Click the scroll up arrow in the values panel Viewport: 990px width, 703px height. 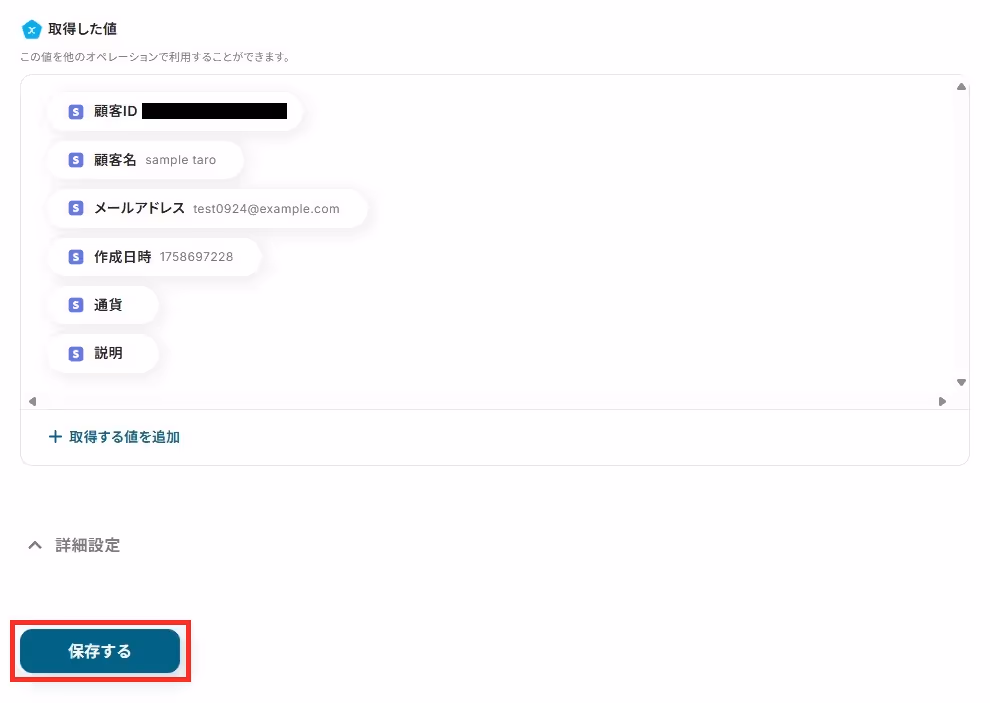click(961, 87)
